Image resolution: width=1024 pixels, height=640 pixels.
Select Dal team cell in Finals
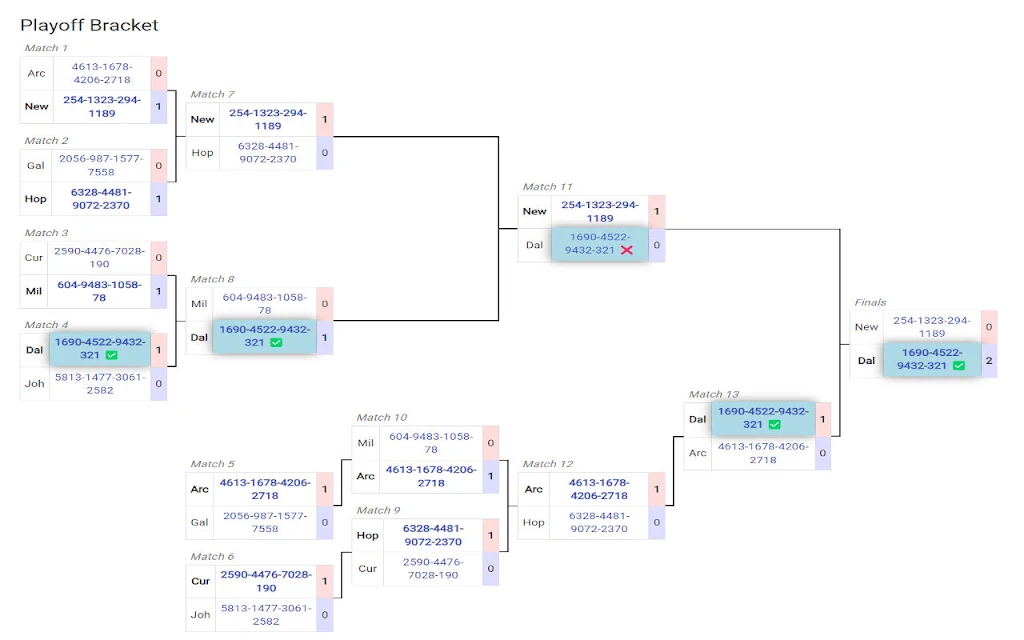coord(867,360)
